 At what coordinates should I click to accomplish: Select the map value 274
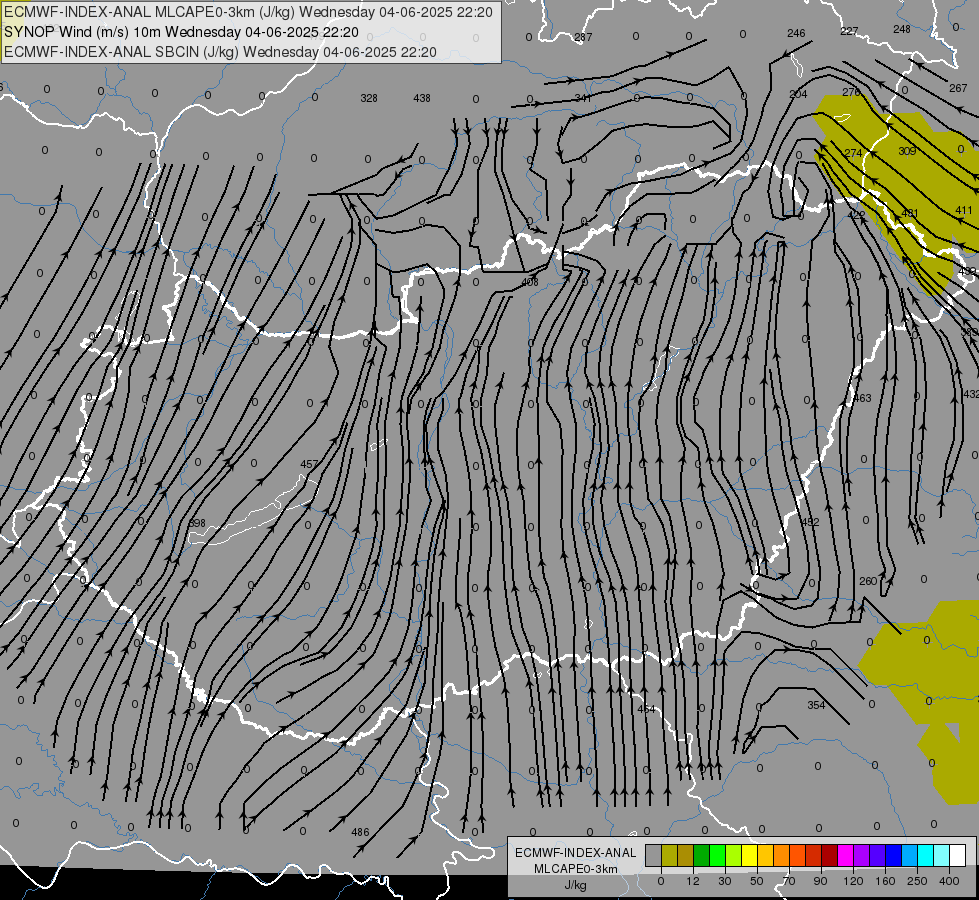click(x=853, y=153)
